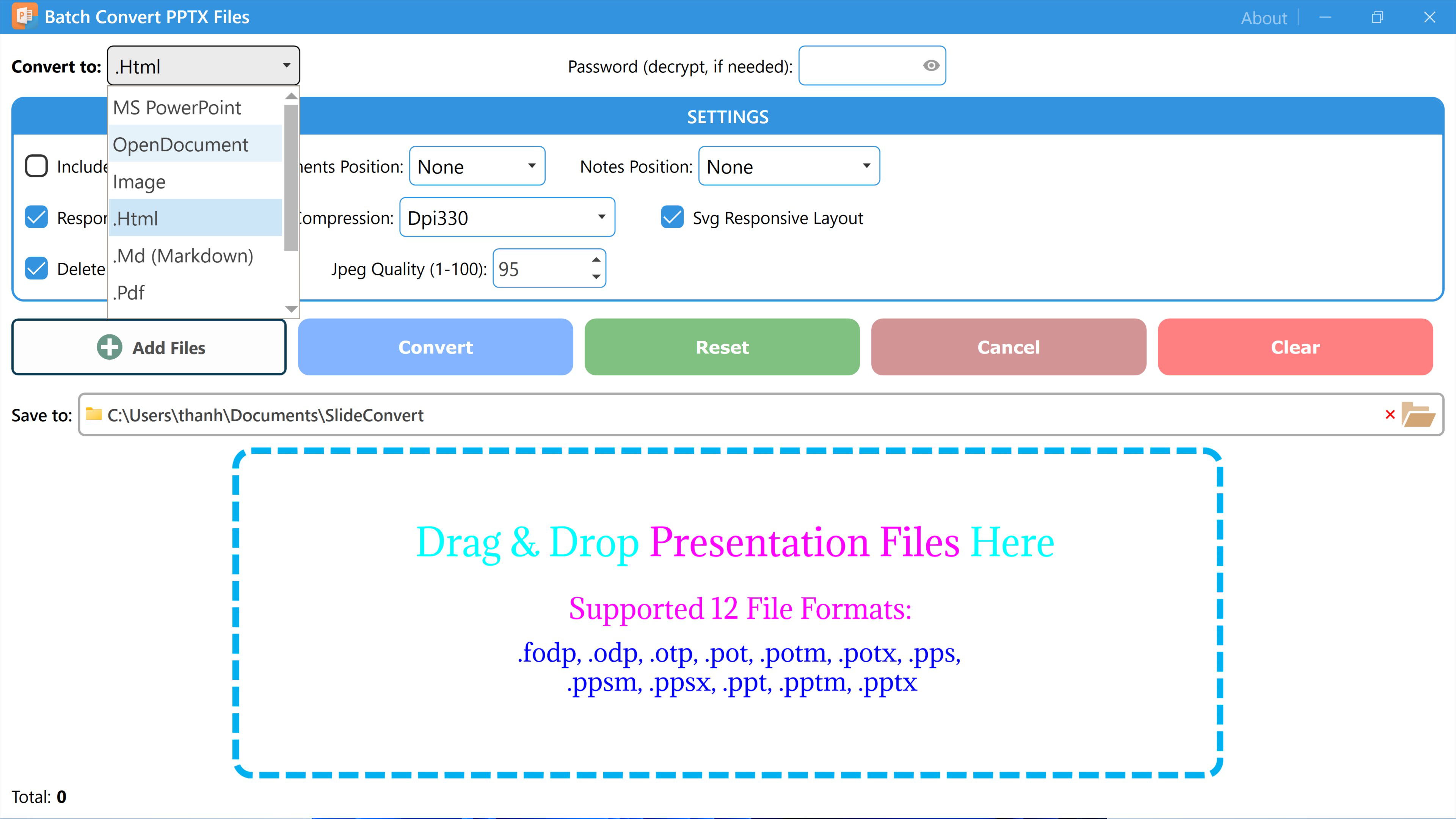Screen dimensions: 1456x819
Task: Uncheck the Respon... checkbox
Action: click(x=37, y=218)
